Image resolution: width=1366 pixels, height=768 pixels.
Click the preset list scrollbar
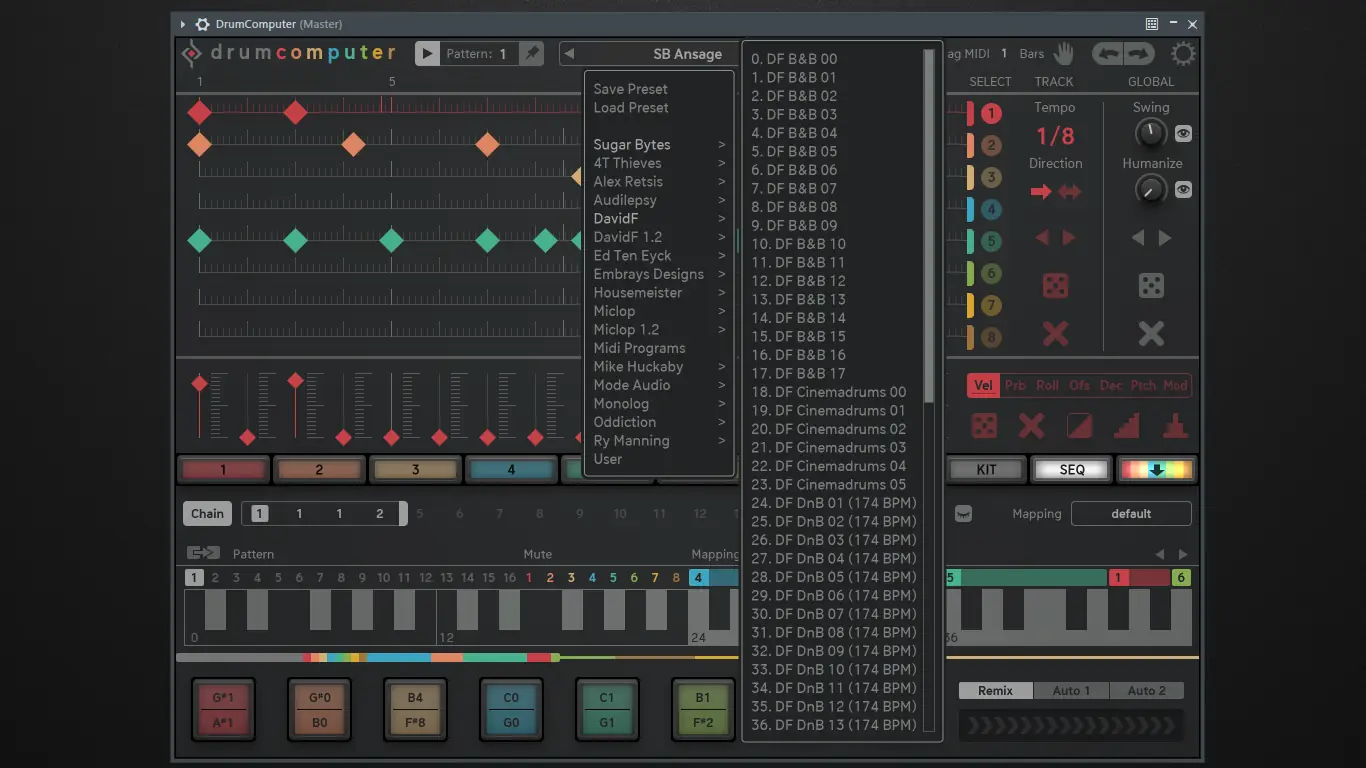(x=929, y=225)
